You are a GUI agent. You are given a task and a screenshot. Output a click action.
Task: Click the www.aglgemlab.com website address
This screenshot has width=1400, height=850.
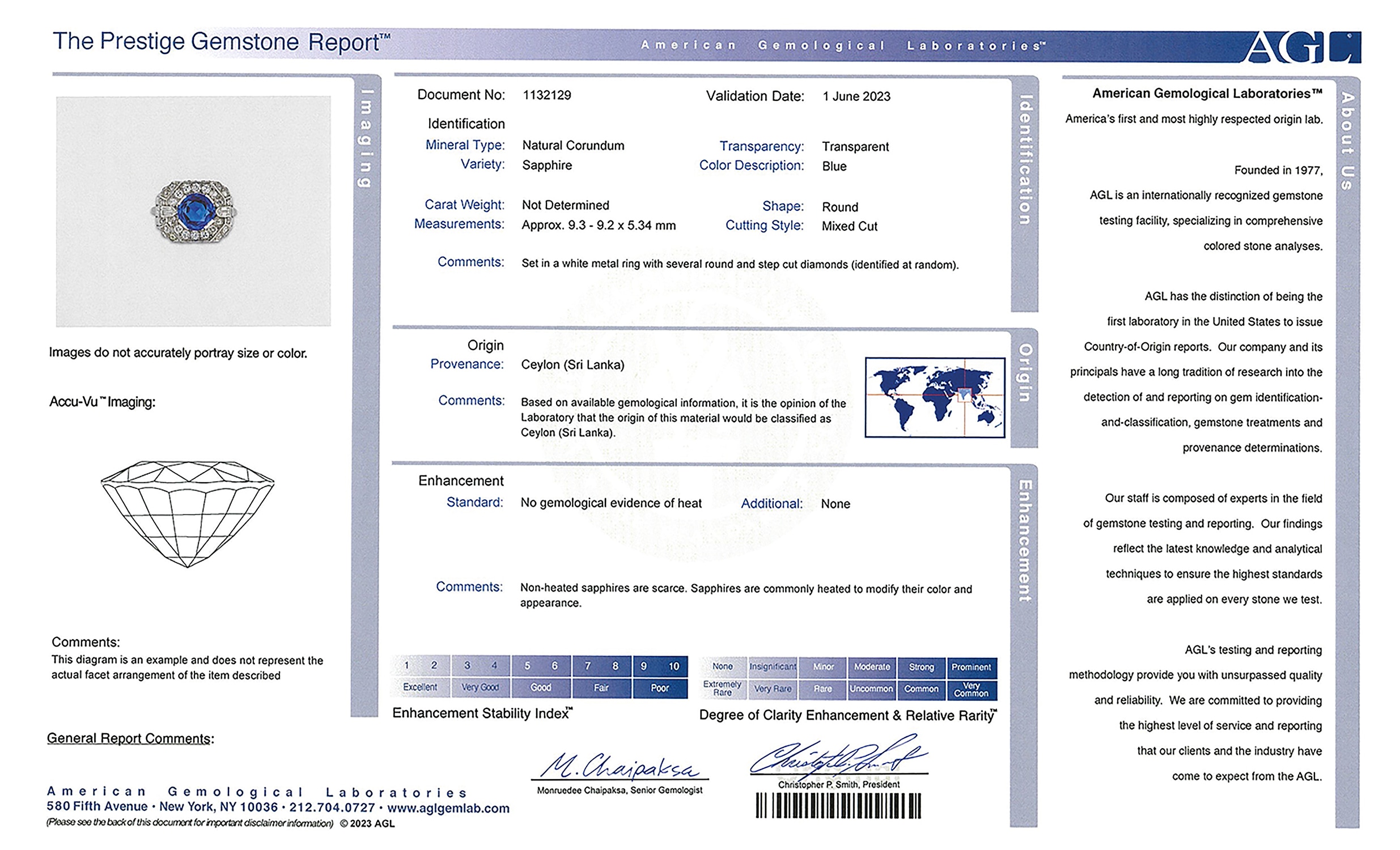(x=448, y=808)
